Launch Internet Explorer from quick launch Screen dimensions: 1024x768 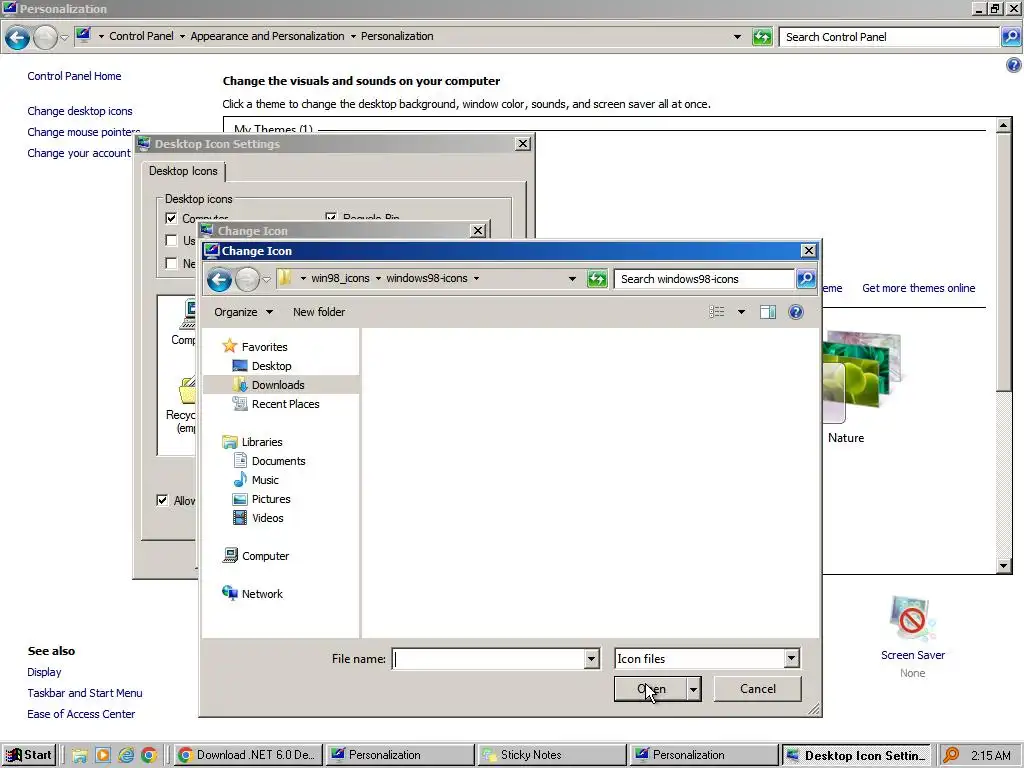[x=126, y=755]
